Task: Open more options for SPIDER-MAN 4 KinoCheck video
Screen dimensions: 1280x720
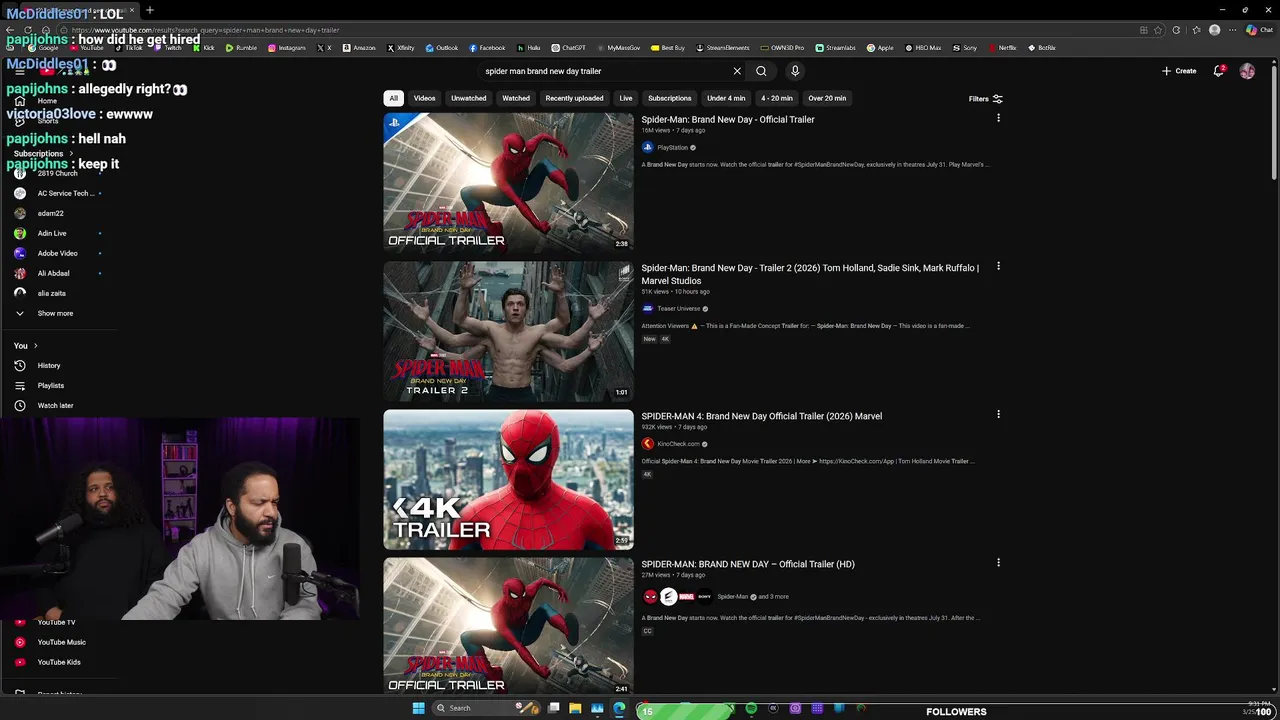Action: click(998, 414)
